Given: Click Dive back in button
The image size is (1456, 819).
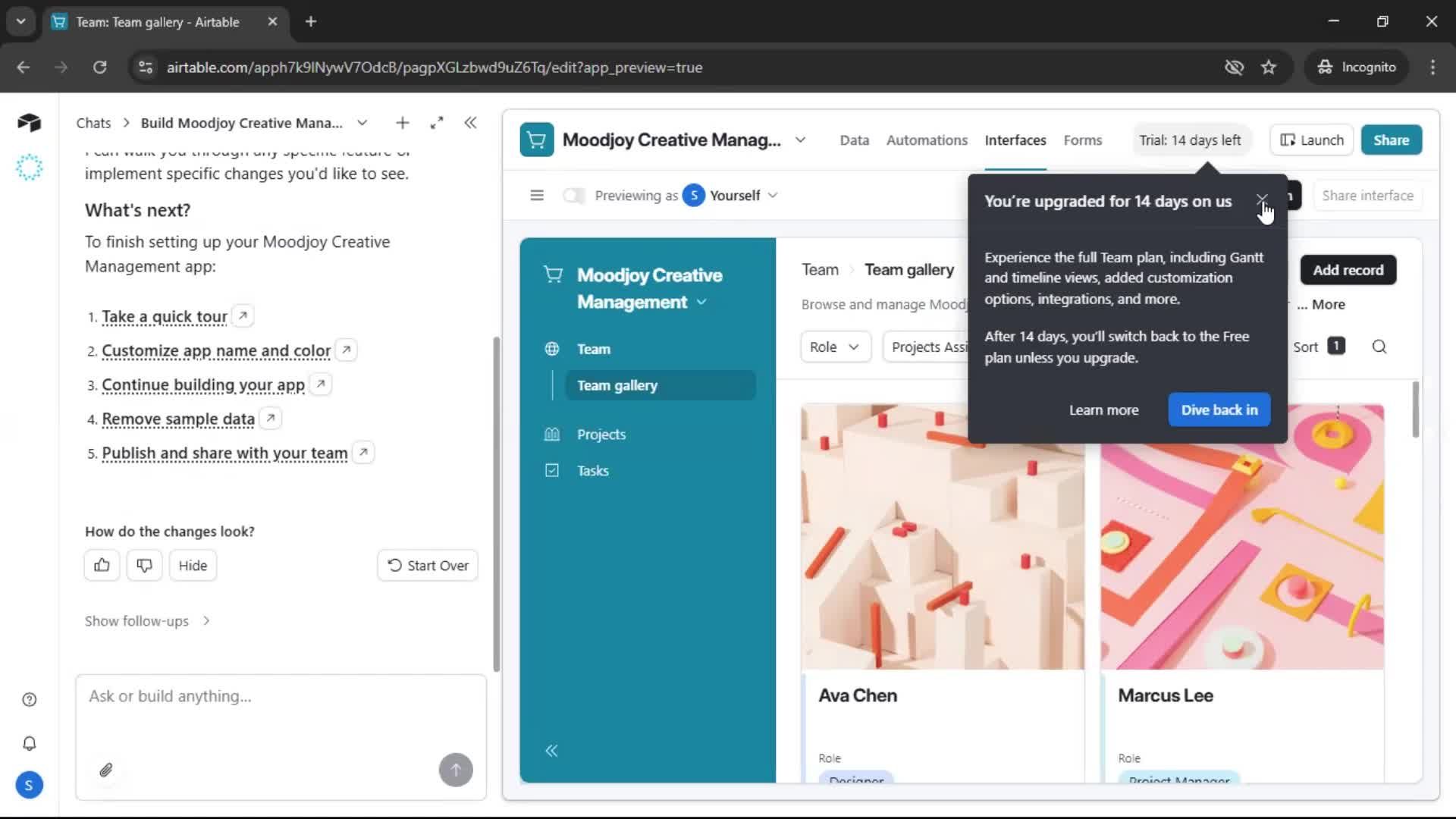Looking at the screenshot, I should [1219, 409].
